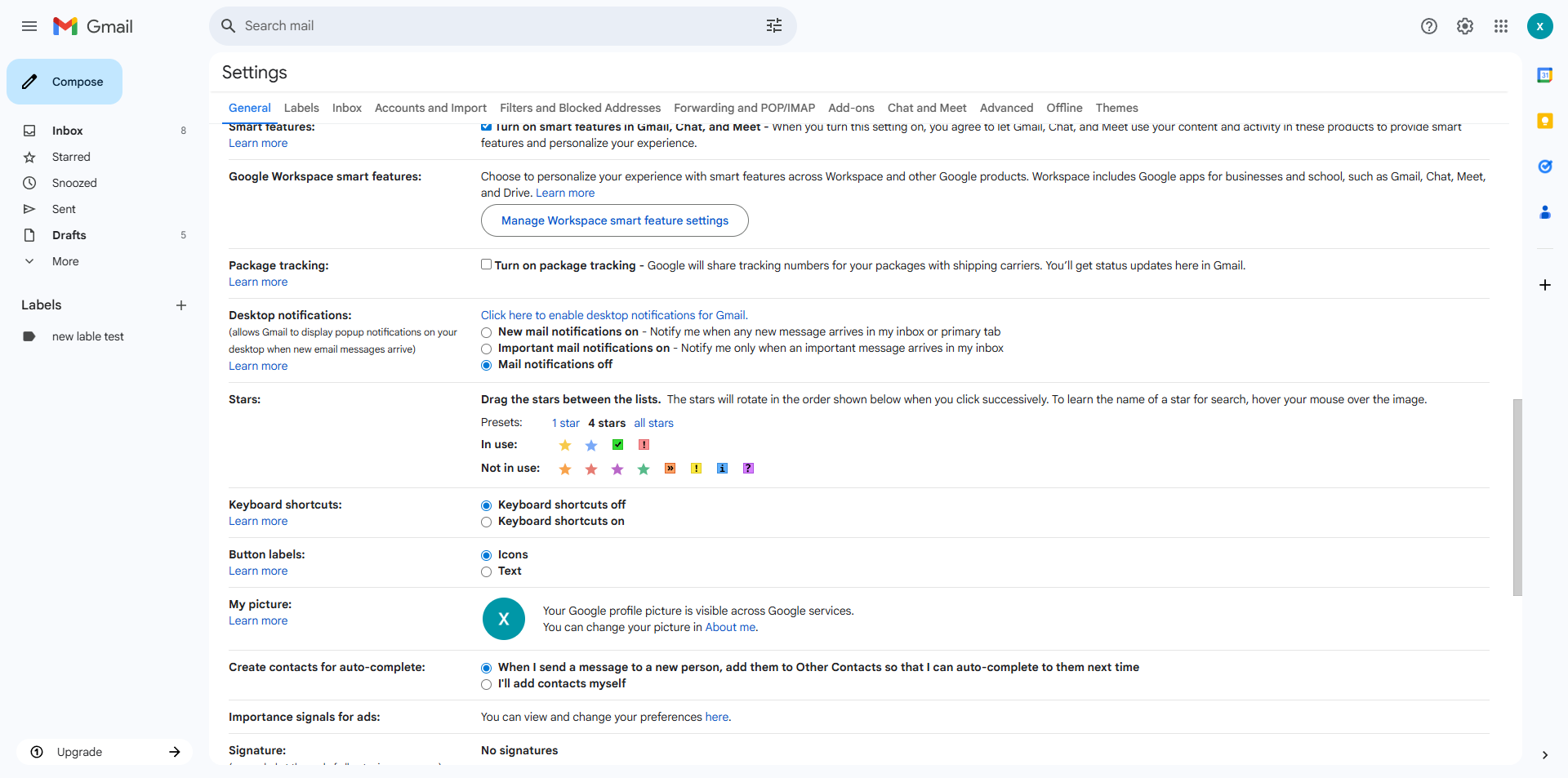Open the Settings gear icon
1568x778 pixels.
tap(1465, 26)
